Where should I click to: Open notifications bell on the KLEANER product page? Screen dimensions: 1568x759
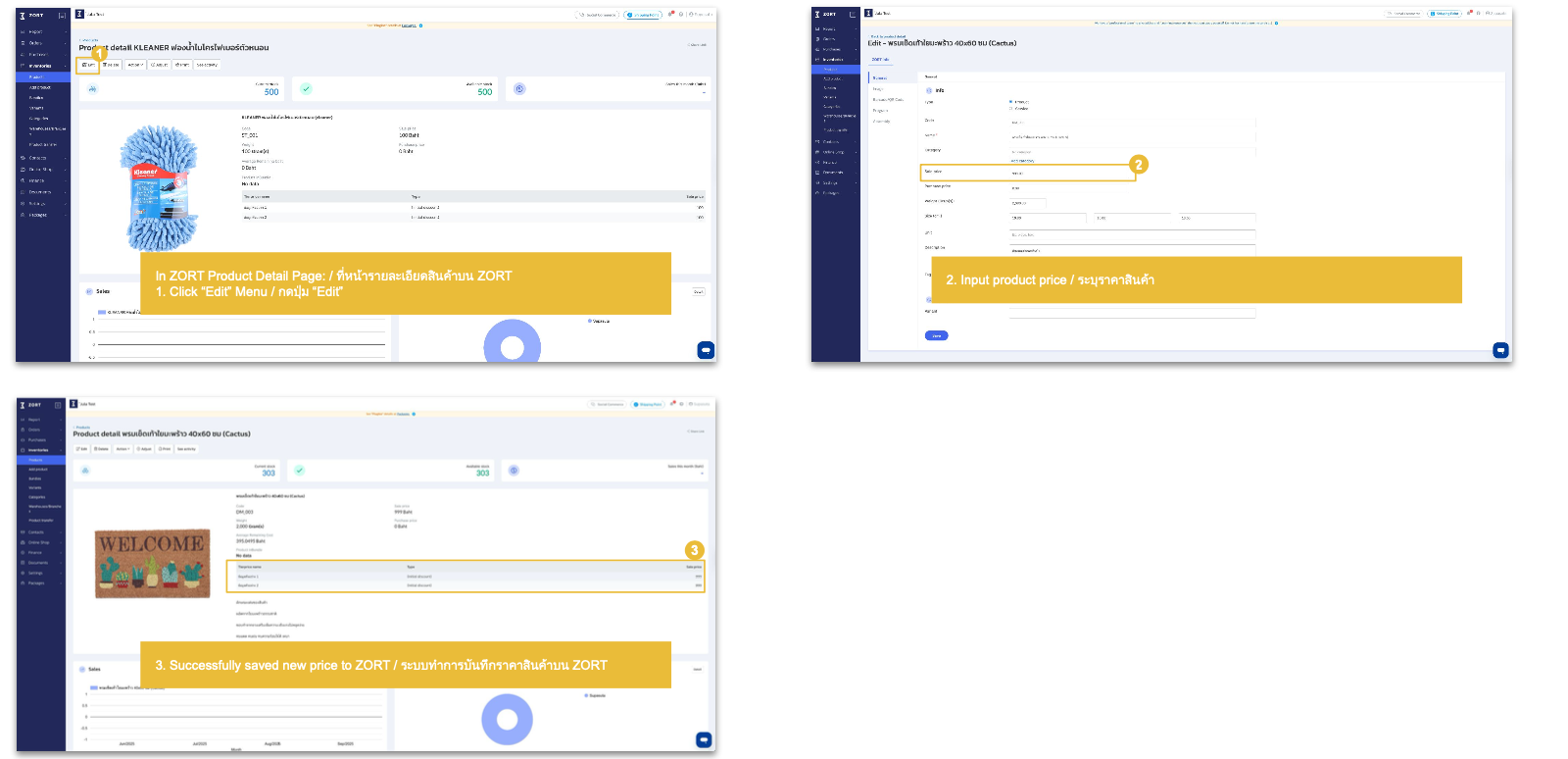671,14
